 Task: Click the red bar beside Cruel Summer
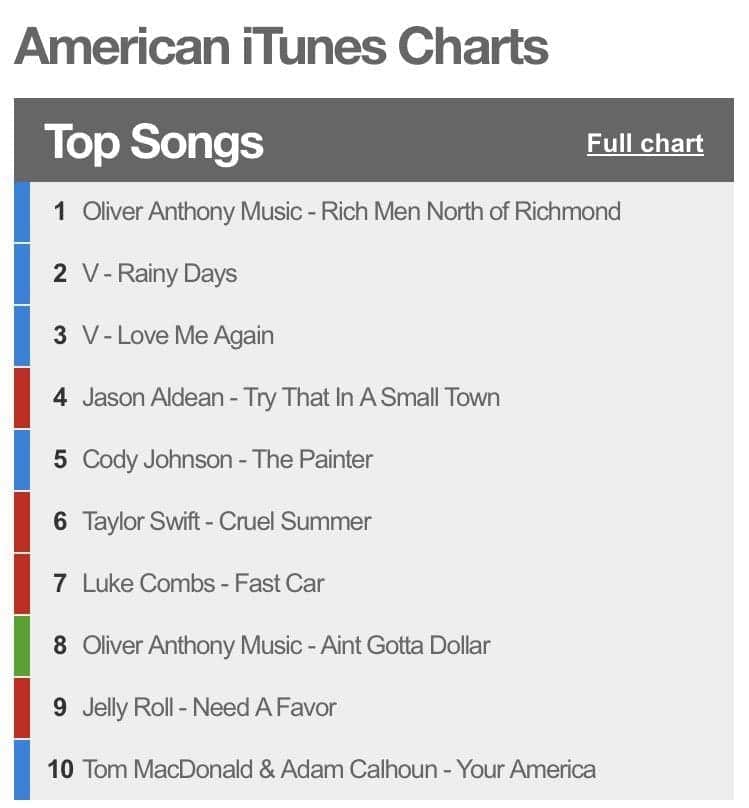(22, 522)
